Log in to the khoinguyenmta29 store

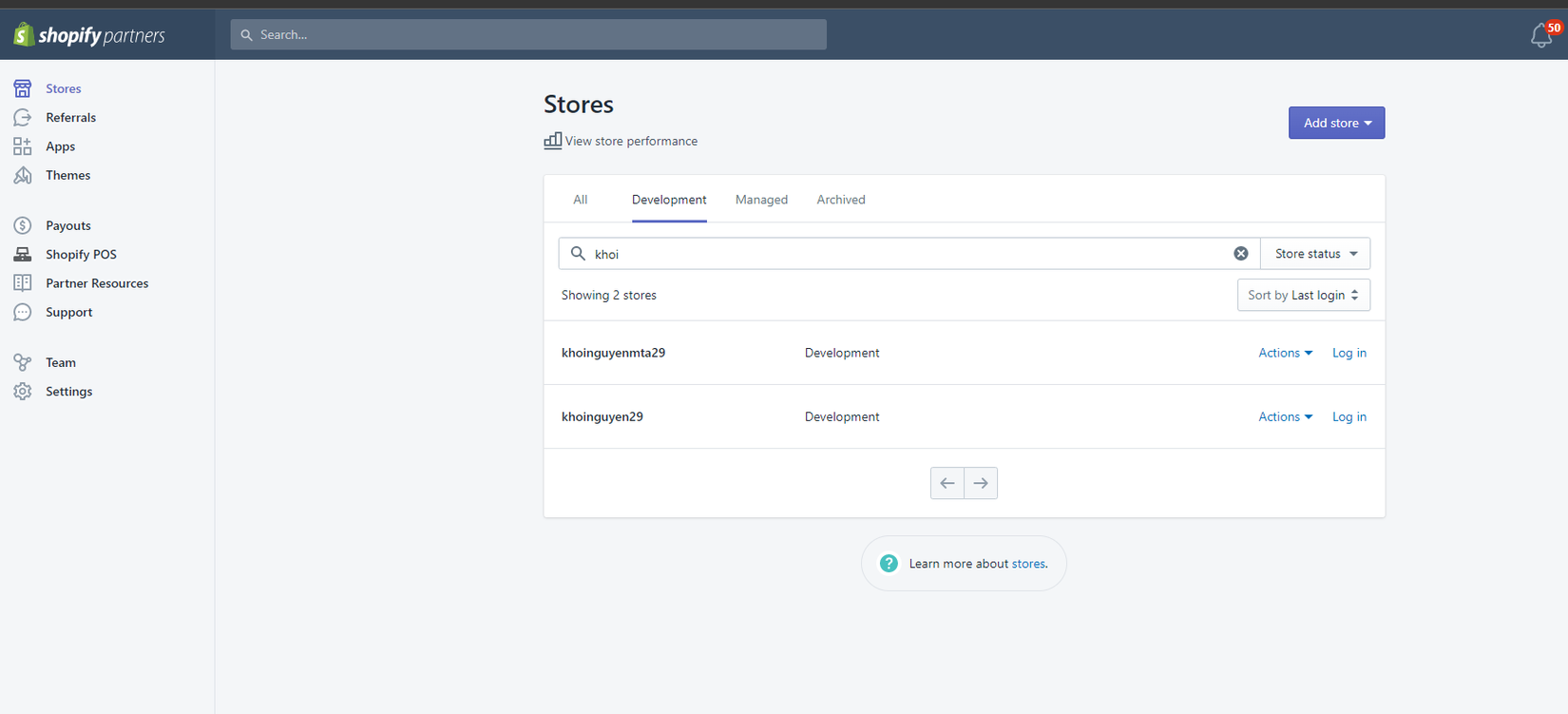[1348, 353]
